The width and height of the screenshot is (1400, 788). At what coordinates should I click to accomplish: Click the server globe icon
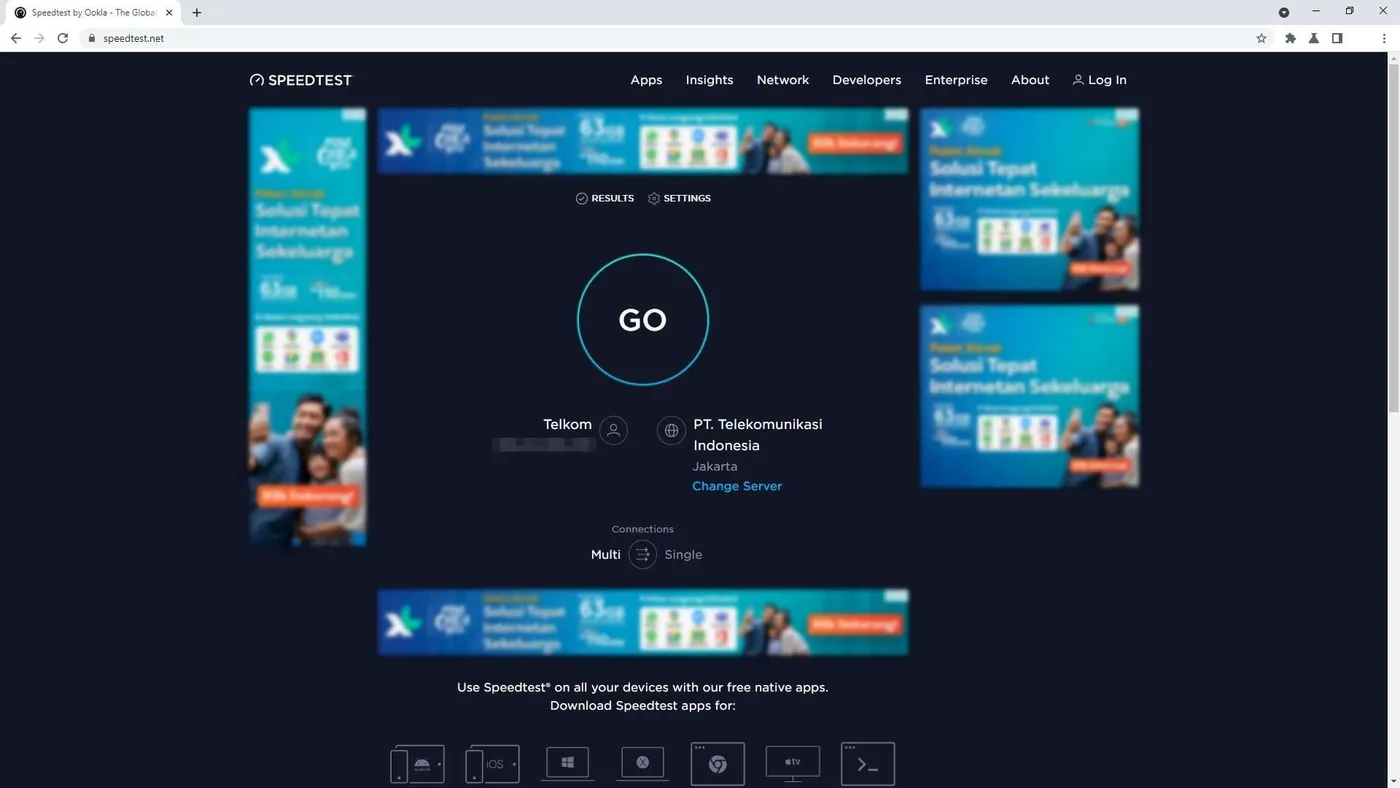671,431
